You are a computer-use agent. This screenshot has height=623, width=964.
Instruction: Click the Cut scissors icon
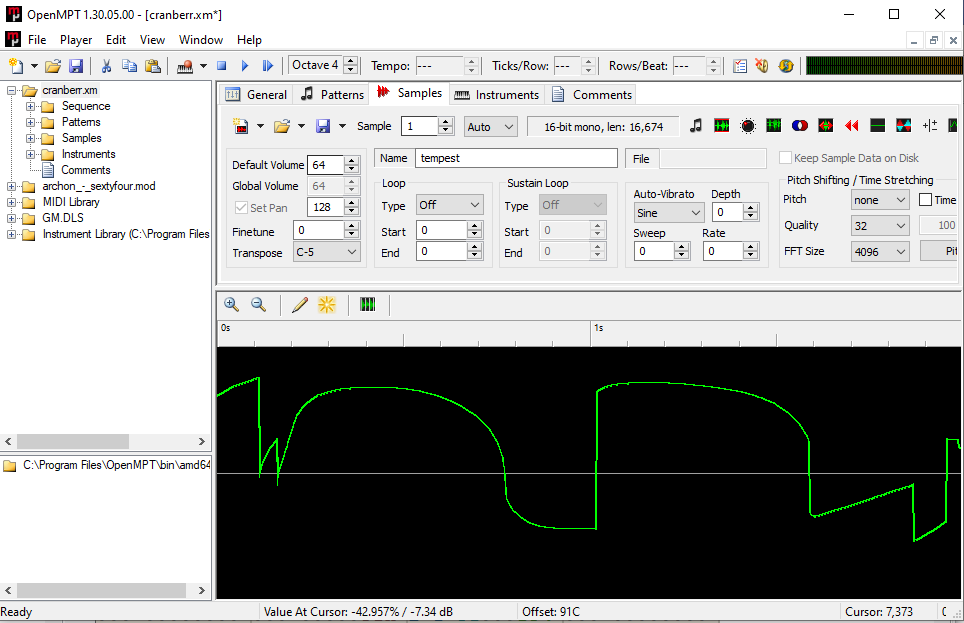click(106, 66)
